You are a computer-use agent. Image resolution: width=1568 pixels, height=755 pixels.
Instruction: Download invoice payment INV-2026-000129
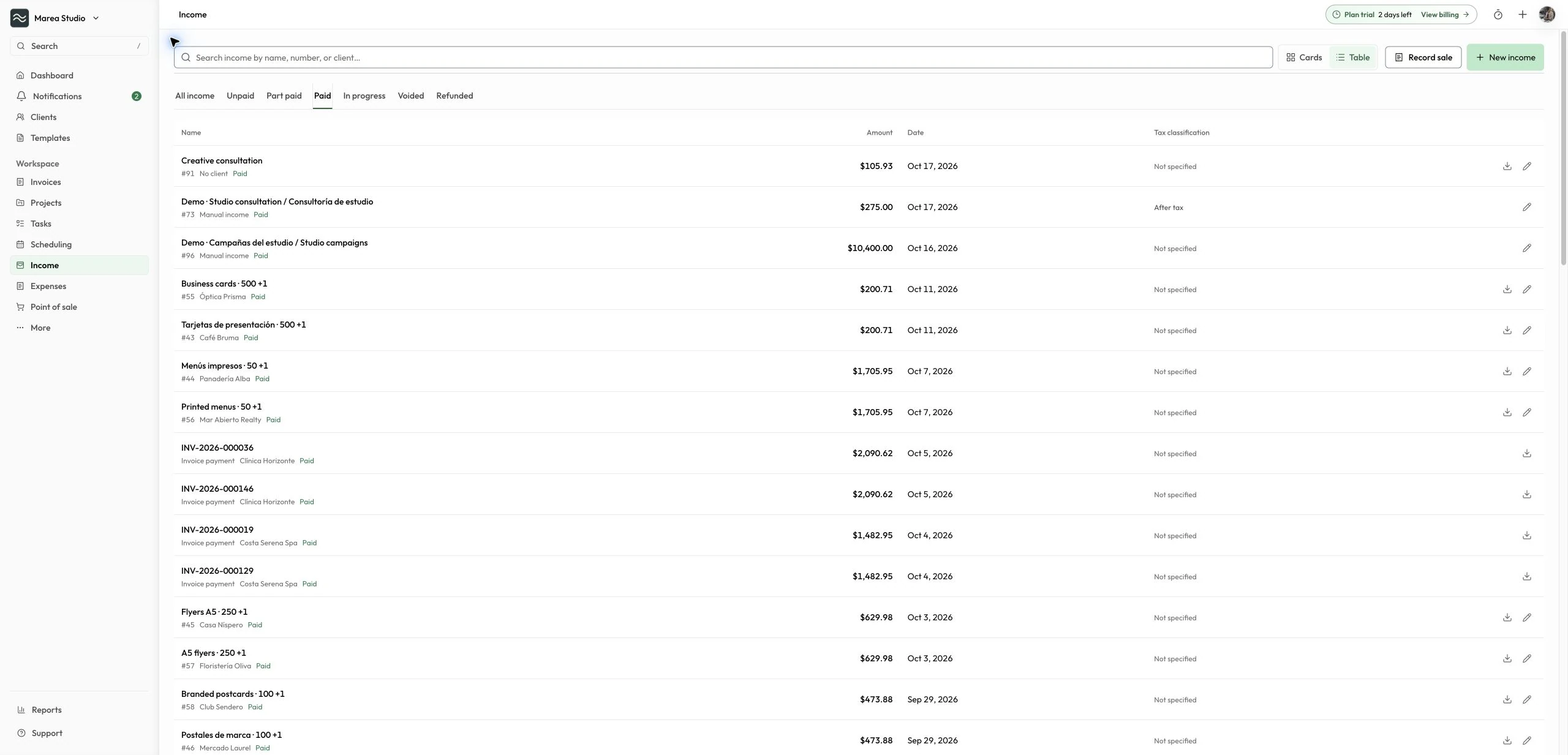point(1526,576)
